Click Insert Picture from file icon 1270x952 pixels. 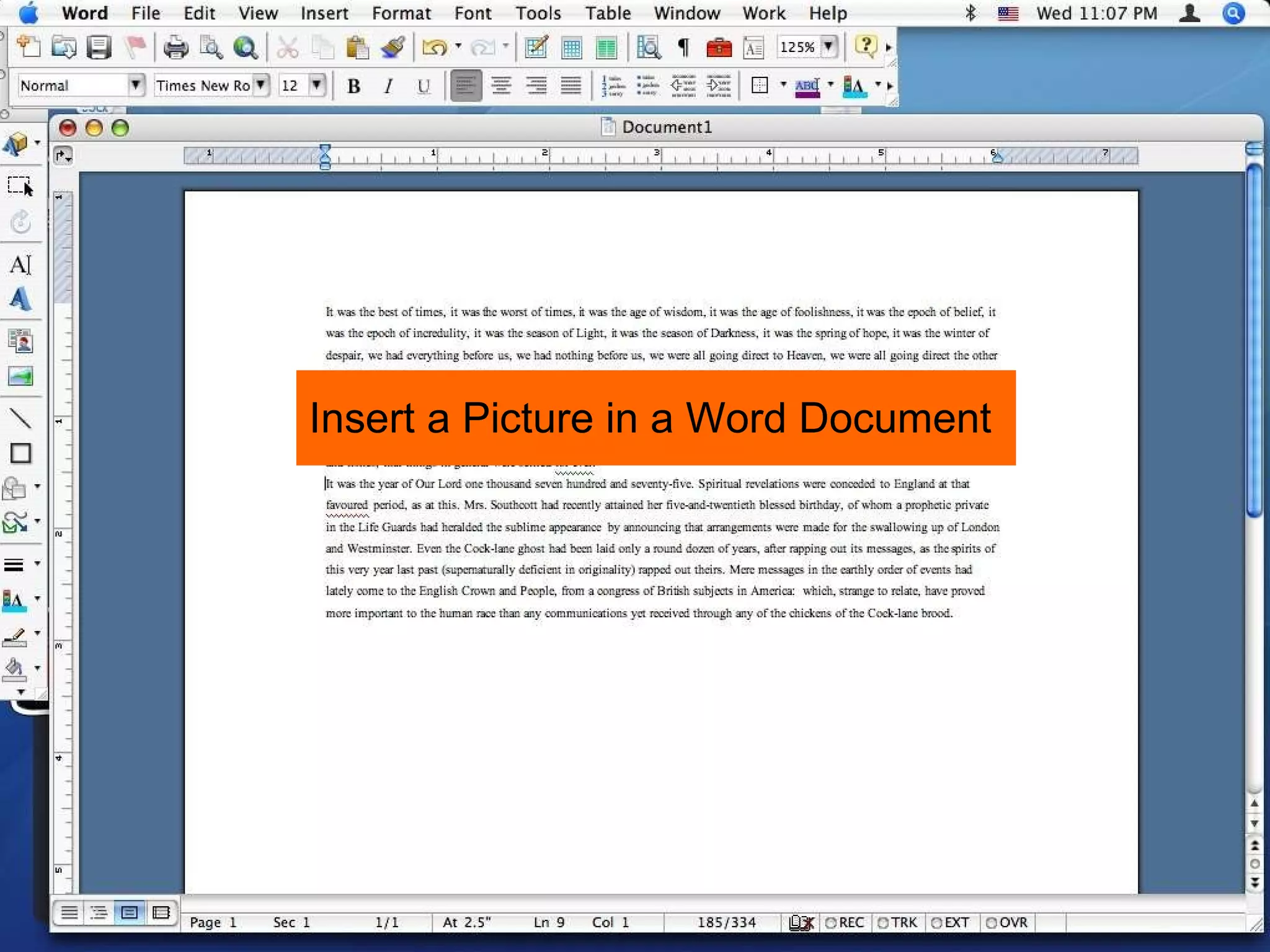tap(20, 376)
